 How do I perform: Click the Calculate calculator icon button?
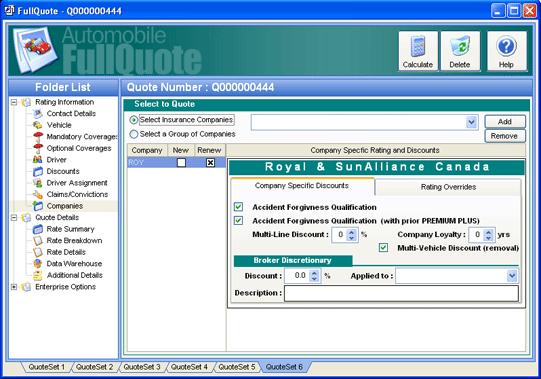tap(418, 51)
